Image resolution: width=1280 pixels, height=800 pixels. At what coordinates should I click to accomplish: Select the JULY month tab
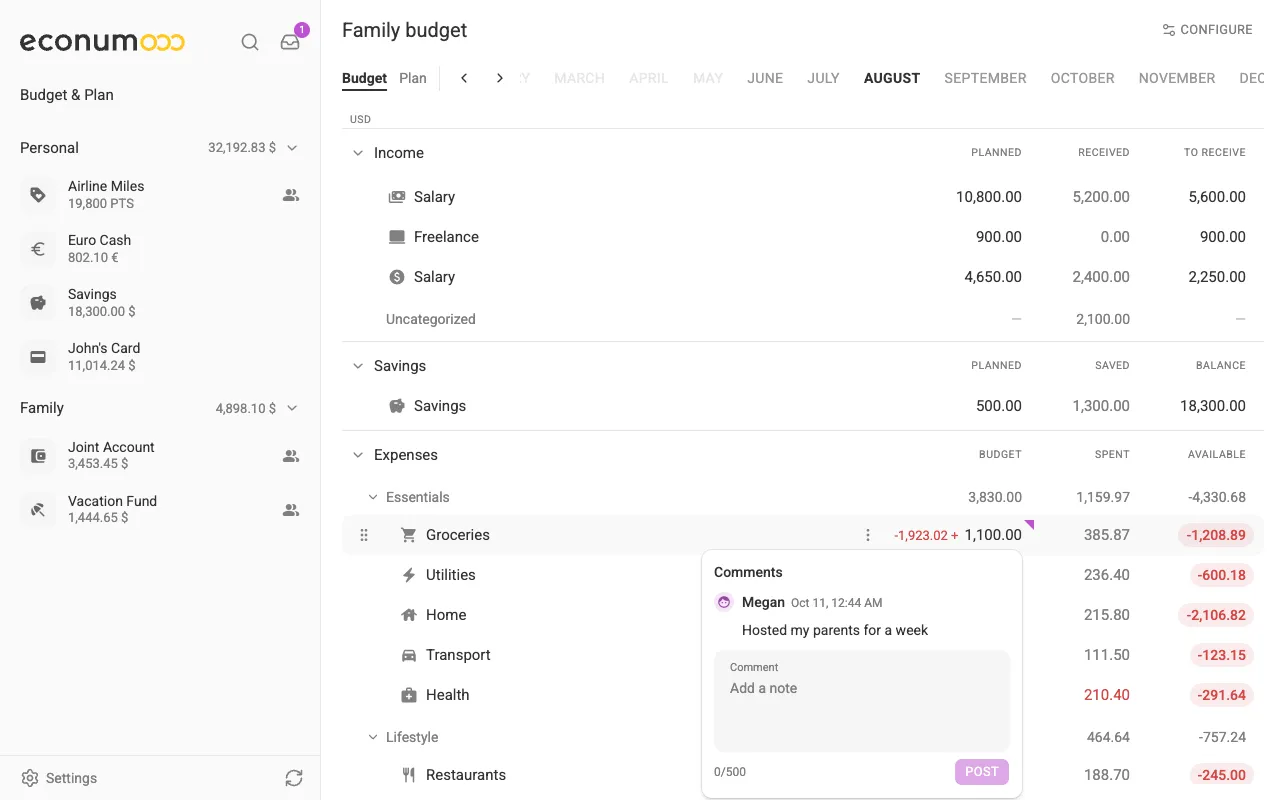click(823, 78)
